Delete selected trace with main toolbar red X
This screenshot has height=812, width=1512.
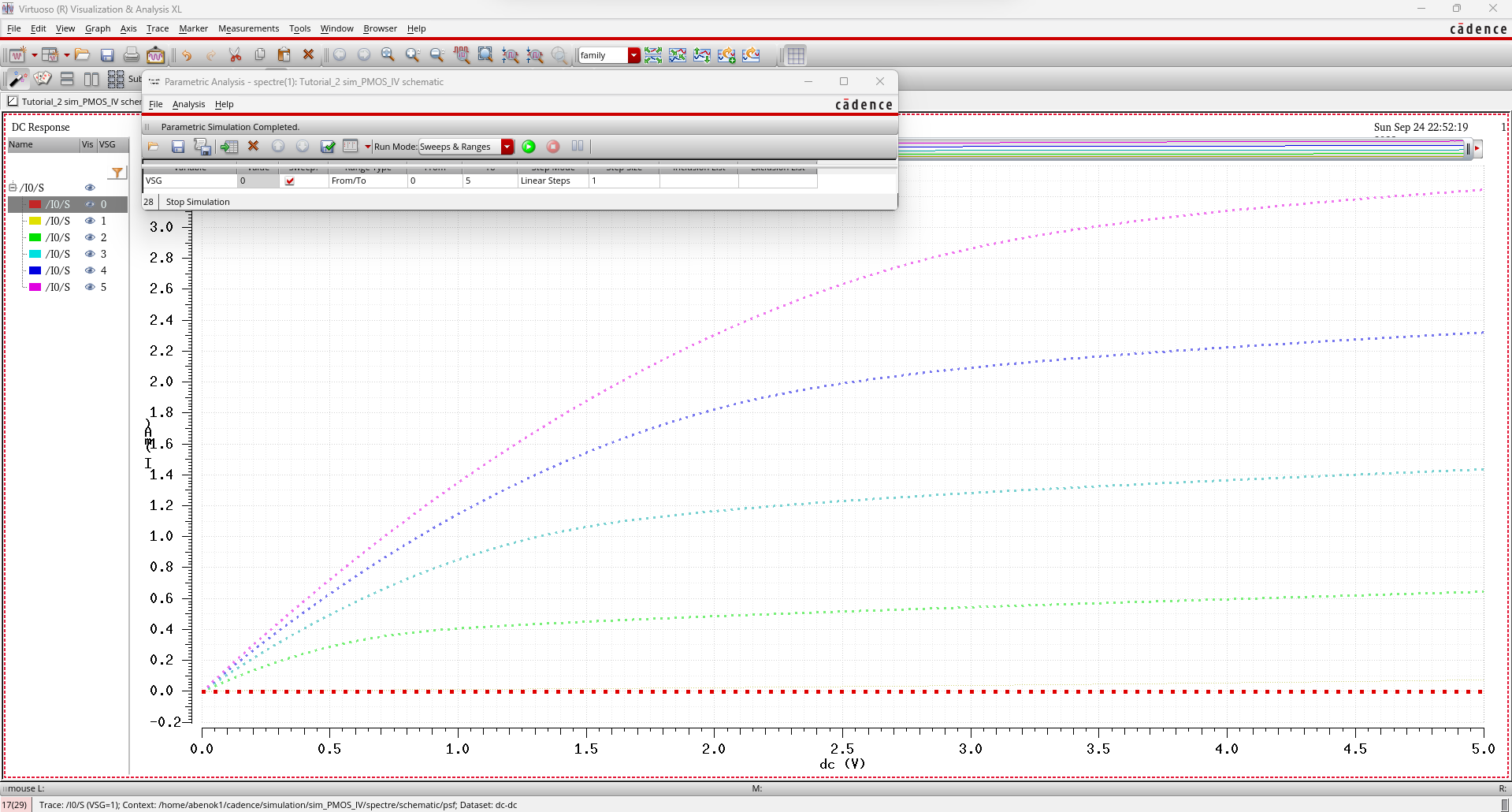tap(308, 55)
